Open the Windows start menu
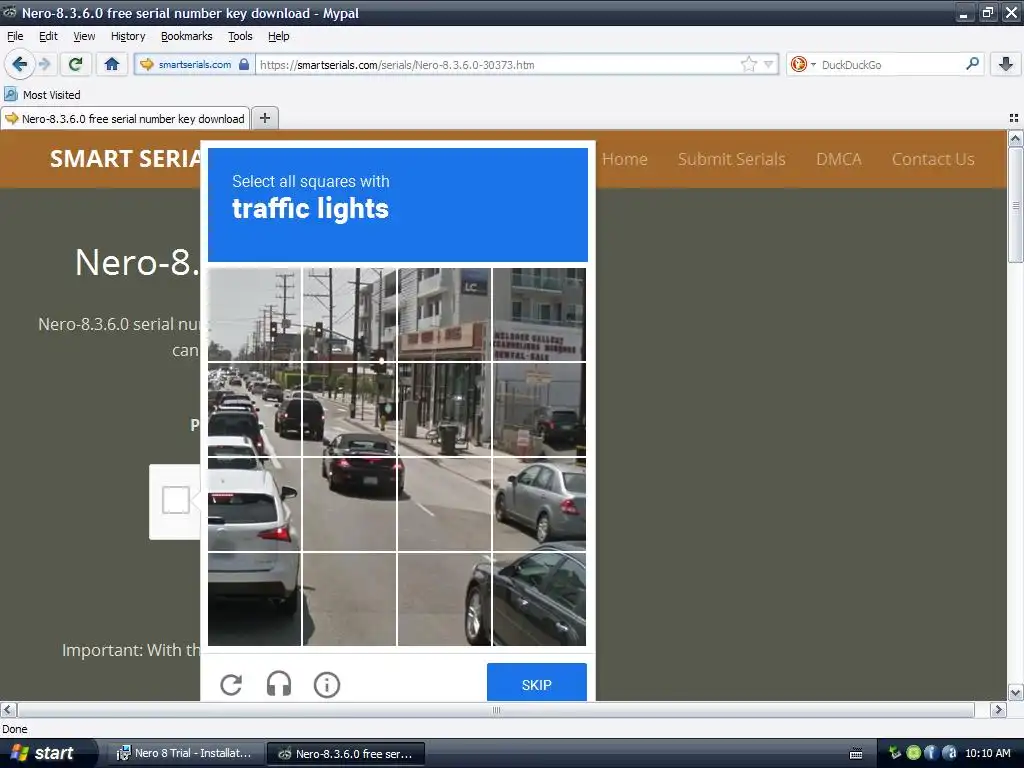Screen dimensions: 1024x768 (46, 753)
